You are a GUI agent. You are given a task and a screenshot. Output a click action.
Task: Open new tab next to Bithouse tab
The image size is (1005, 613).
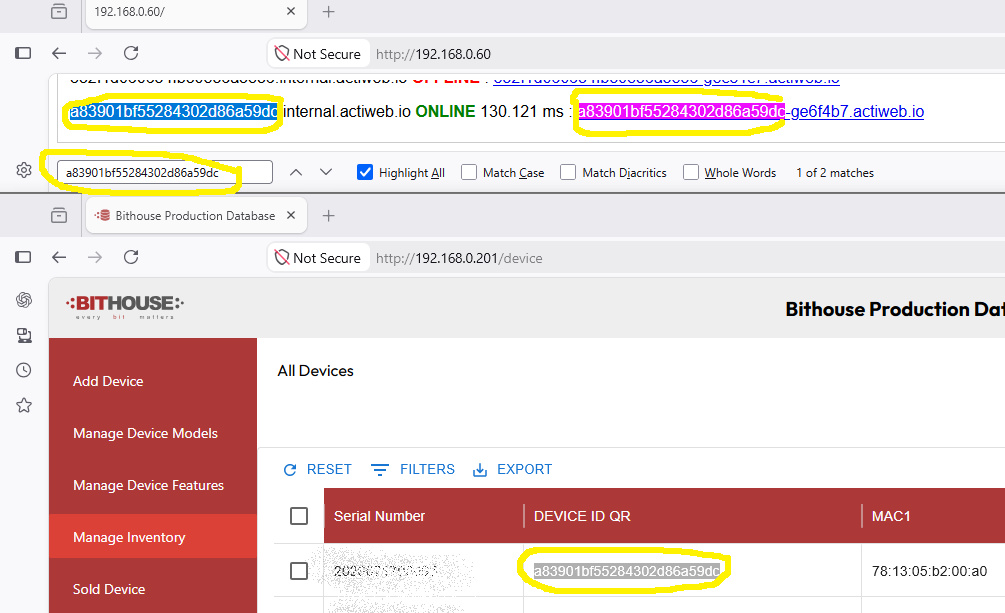(x=328, y=216)
